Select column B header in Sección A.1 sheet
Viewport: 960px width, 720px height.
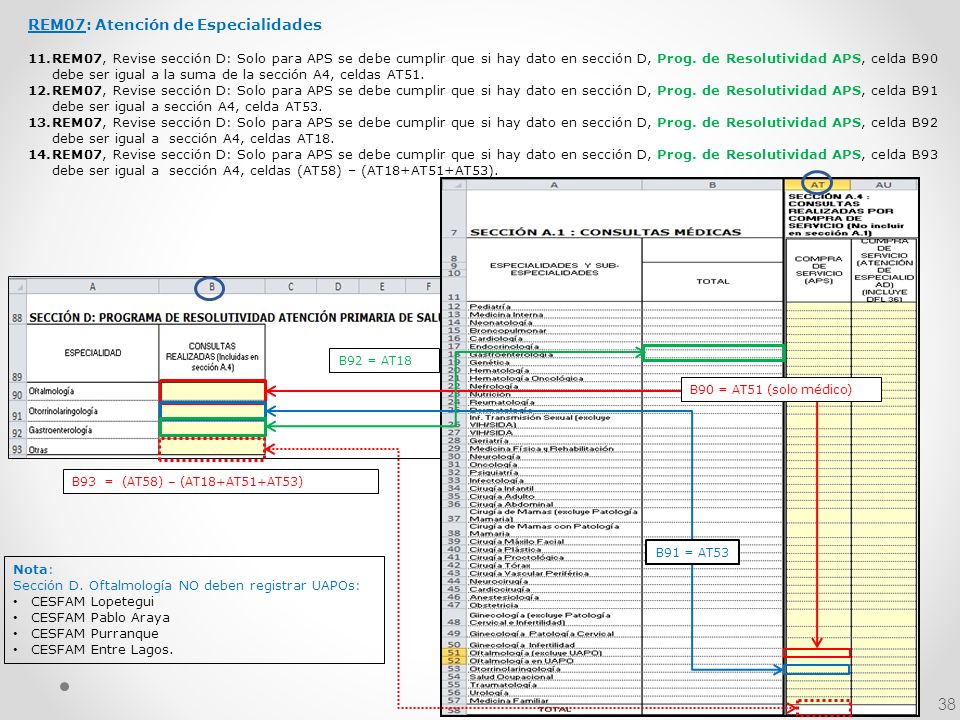point(713,184)
